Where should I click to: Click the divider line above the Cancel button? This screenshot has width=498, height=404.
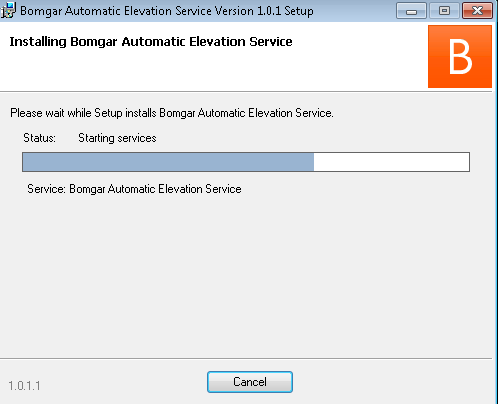pyautogui.click(x=246, y=359)
